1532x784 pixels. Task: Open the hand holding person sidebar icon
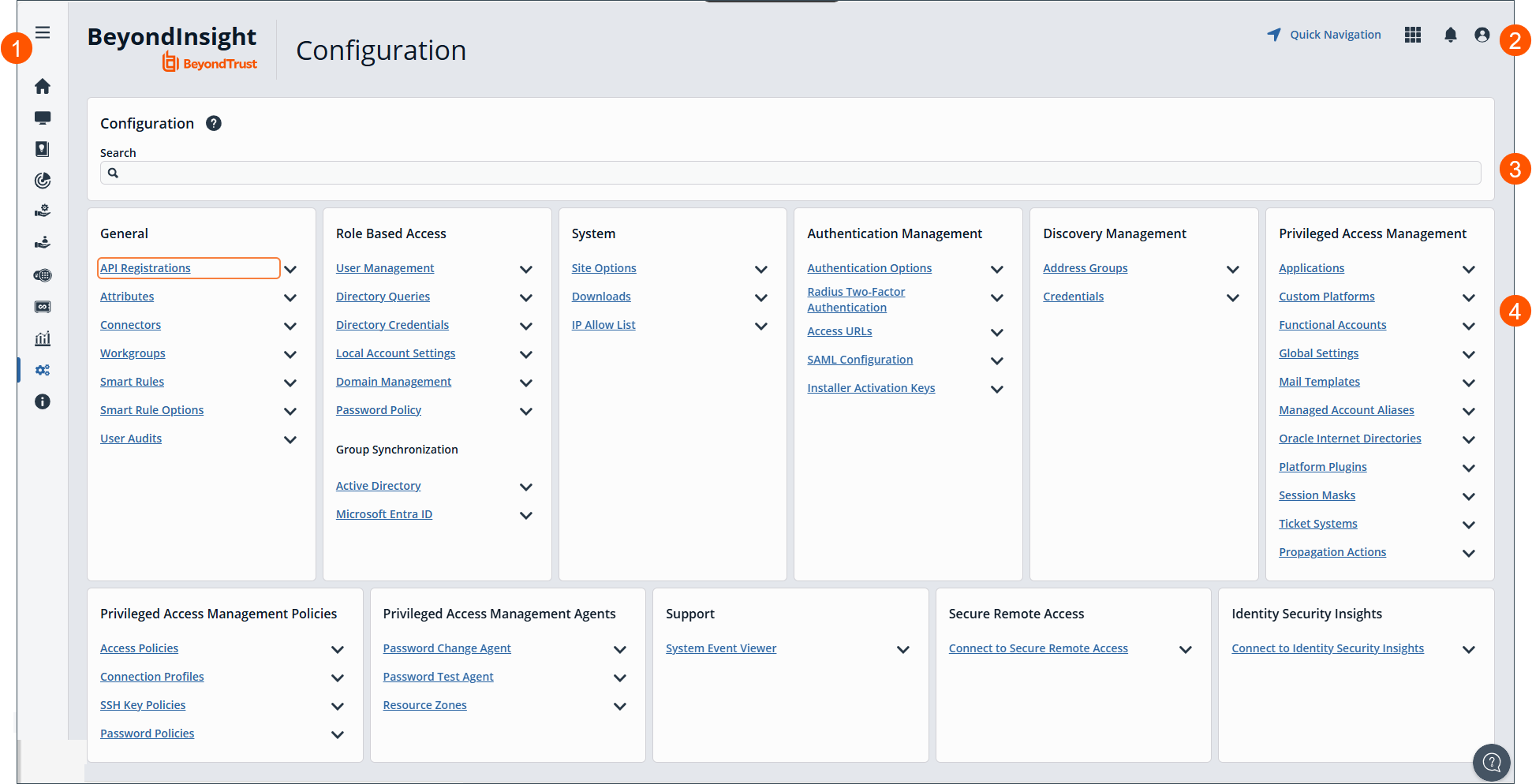click(43, 243)
